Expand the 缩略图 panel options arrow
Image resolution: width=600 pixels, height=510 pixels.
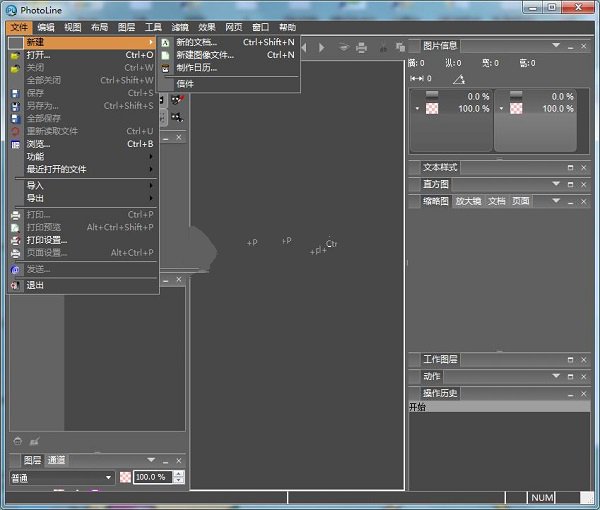tap(556, 201)
